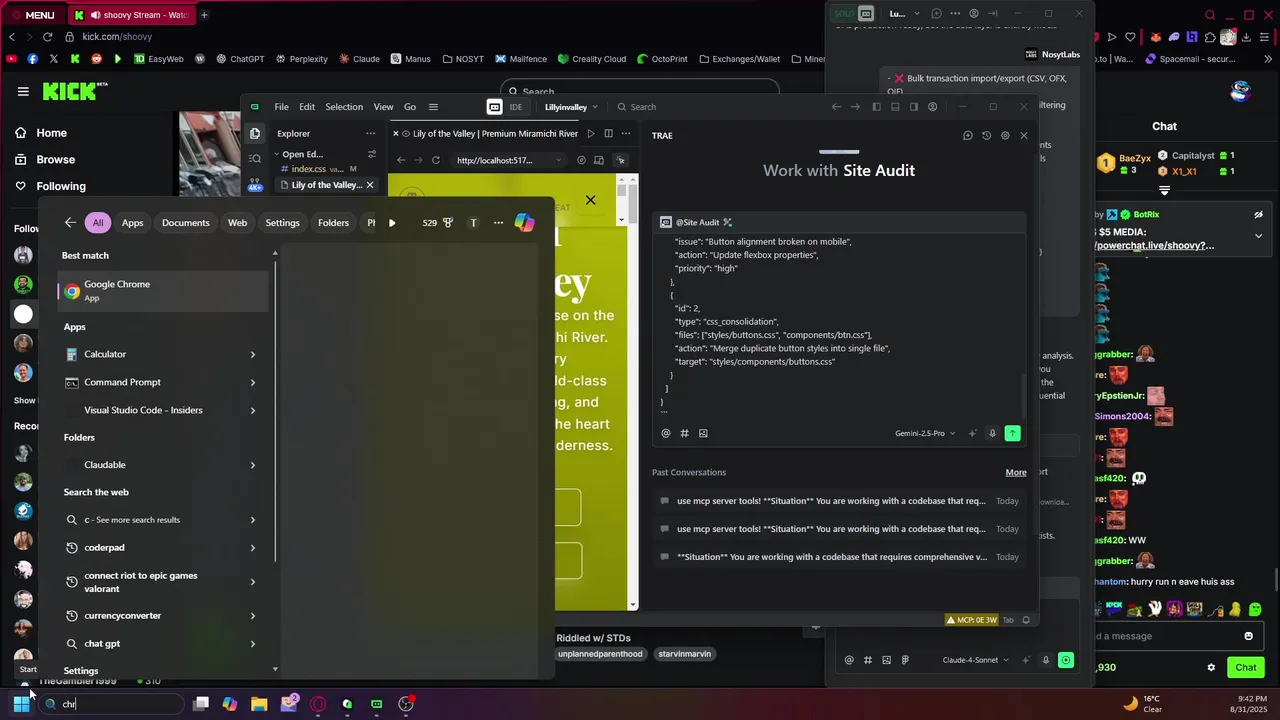
Task: Open search icon in Trae activity bar
Action: 255,158
